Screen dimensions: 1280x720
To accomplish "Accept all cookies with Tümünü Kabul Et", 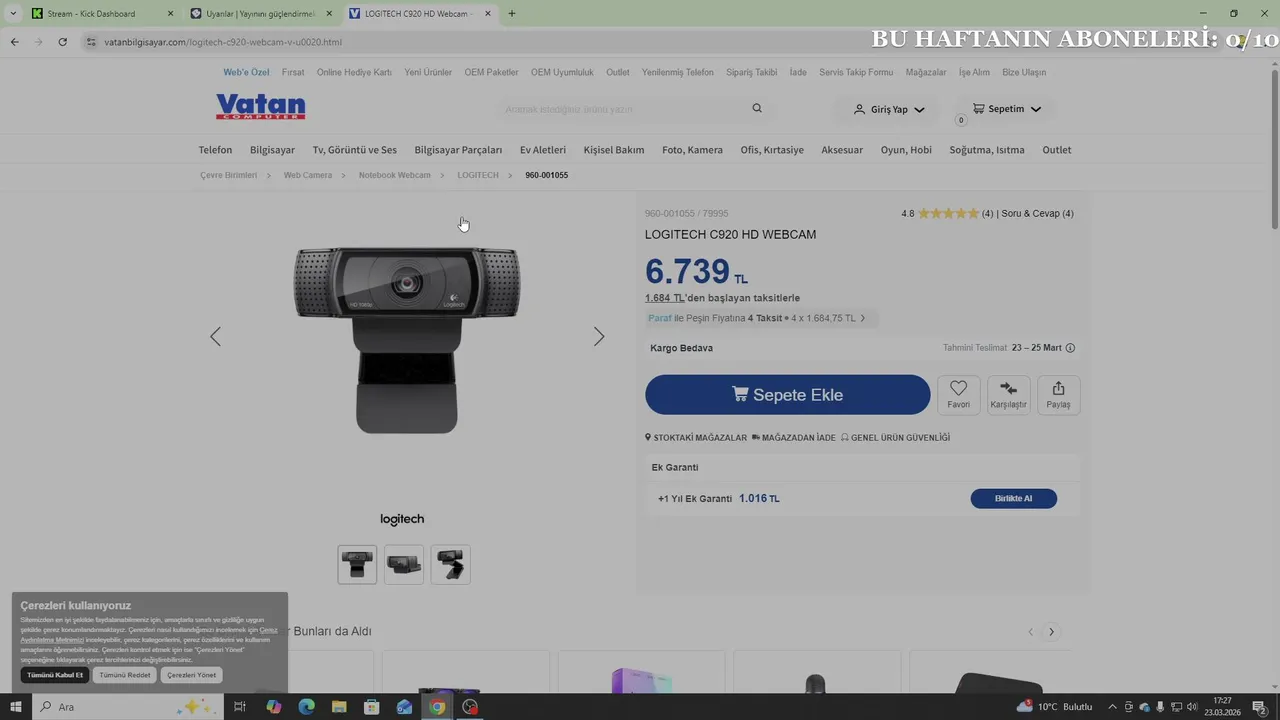I will pos(55,675).
